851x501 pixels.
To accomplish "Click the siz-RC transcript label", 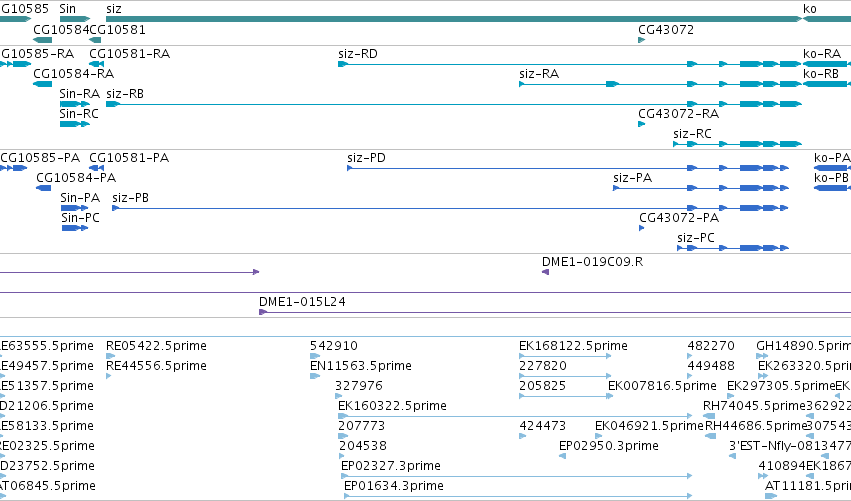I will [692, 134].
